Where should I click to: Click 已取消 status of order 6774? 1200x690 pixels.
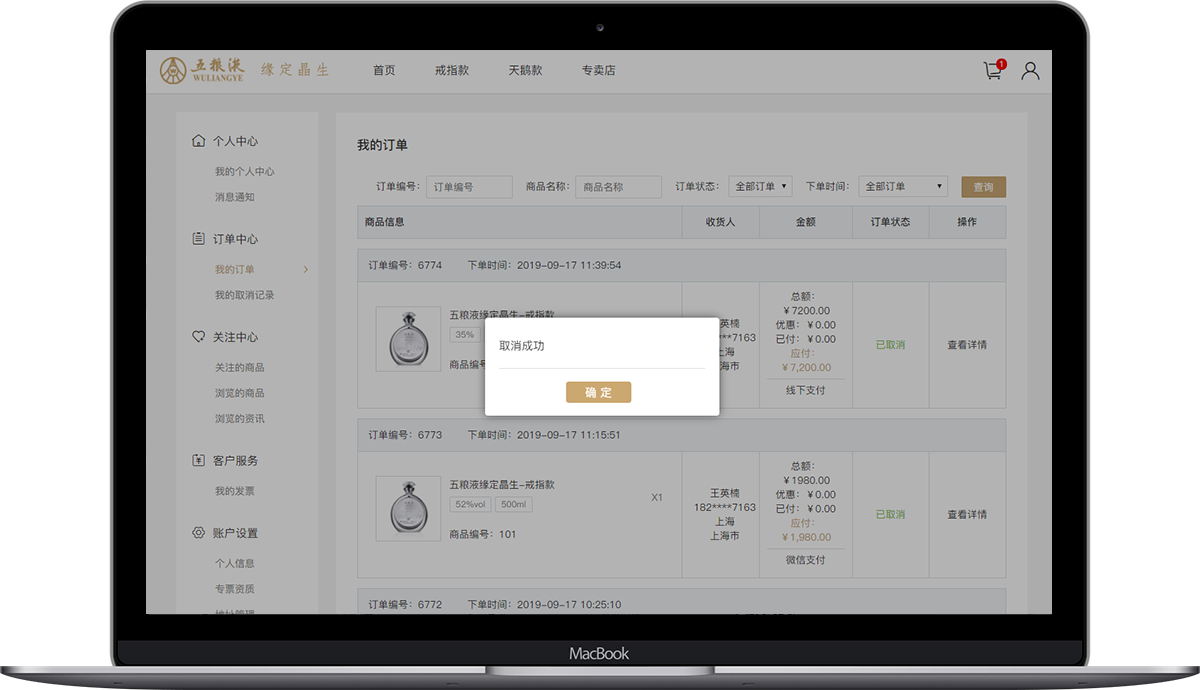890,345
